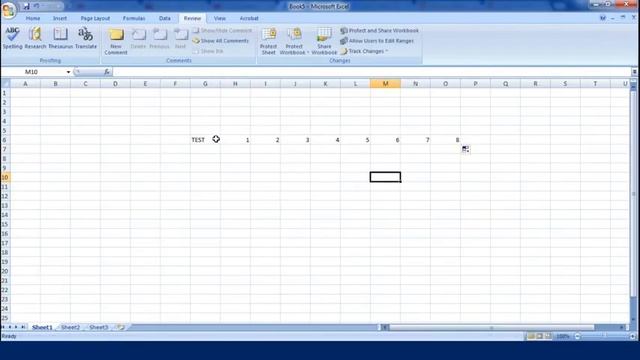Save using Quick Access toolbar icon
The height and width of the screenshot is (360, 640).
click(x=26, y=7)
